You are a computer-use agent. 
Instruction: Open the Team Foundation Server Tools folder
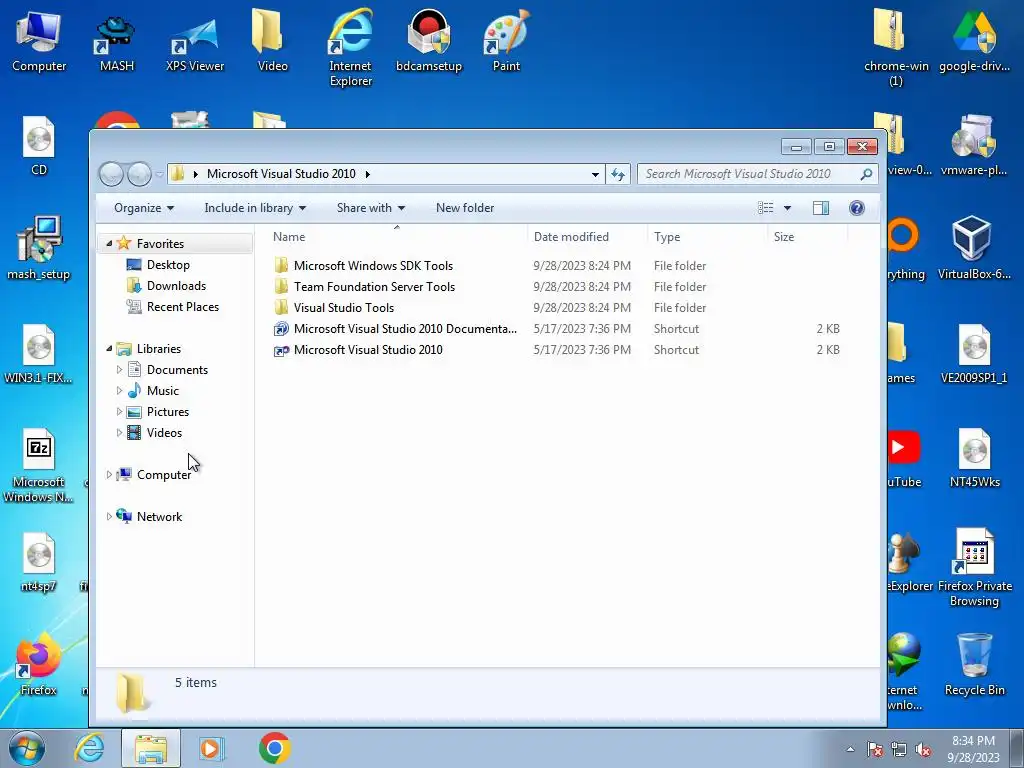[374, 287]
